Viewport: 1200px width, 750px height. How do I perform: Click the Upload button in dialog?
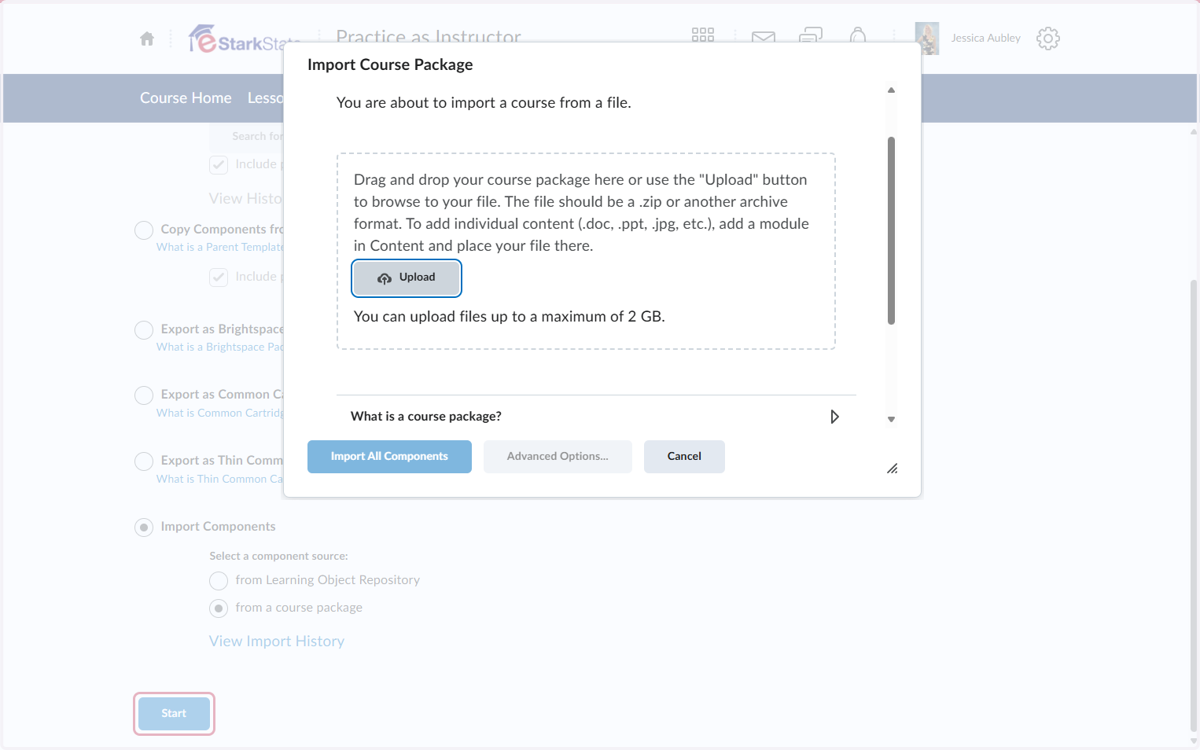pyautogui.click(x=407, y=278)
